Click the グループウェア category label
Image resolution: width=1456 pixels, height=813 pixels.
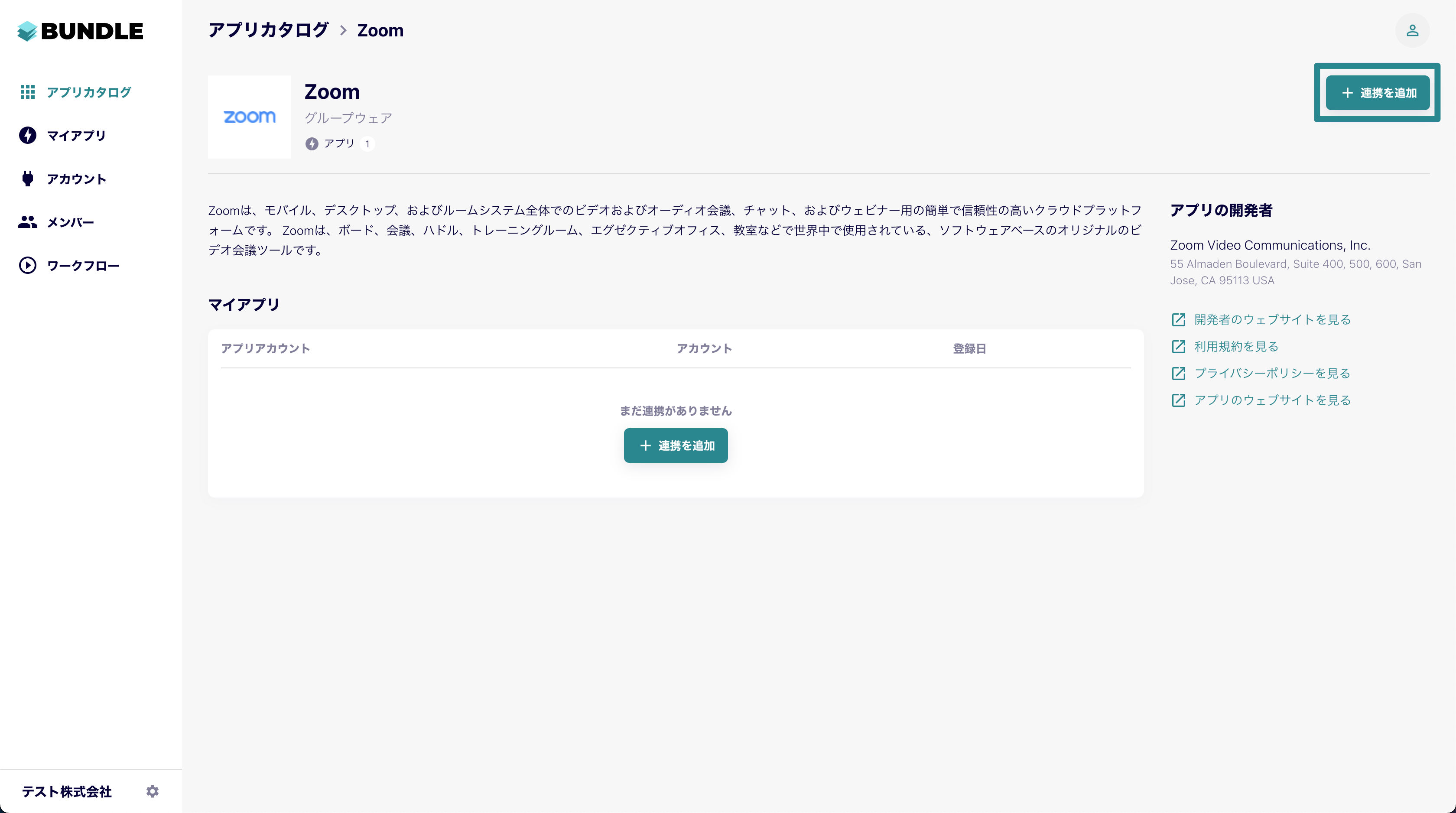pos(348,118)
